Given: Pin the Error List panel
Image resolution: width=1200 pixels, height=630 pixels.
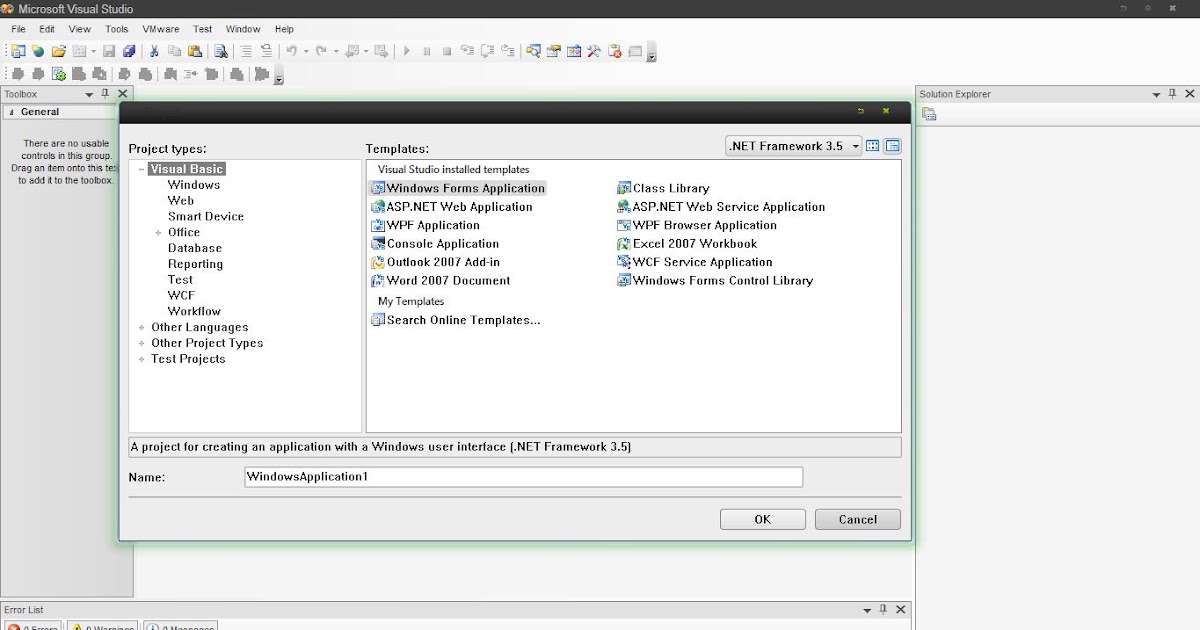Looking at the screenshot, I should [x=884, y=609].
